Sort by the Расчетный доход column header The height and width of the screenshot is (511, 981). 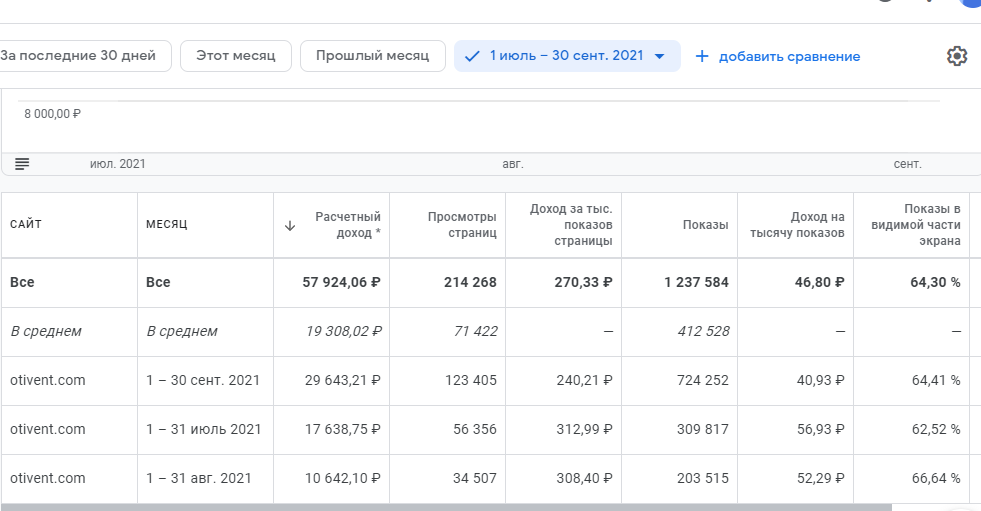click(348, 225)
